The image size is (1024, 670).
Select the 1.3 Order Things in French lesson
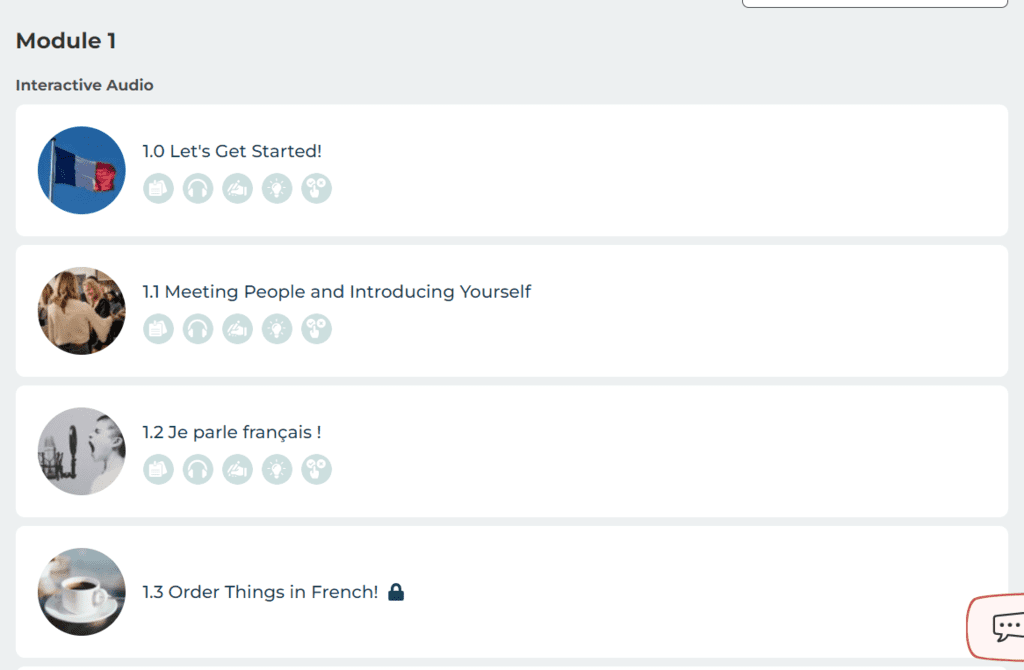pos(260,592)
